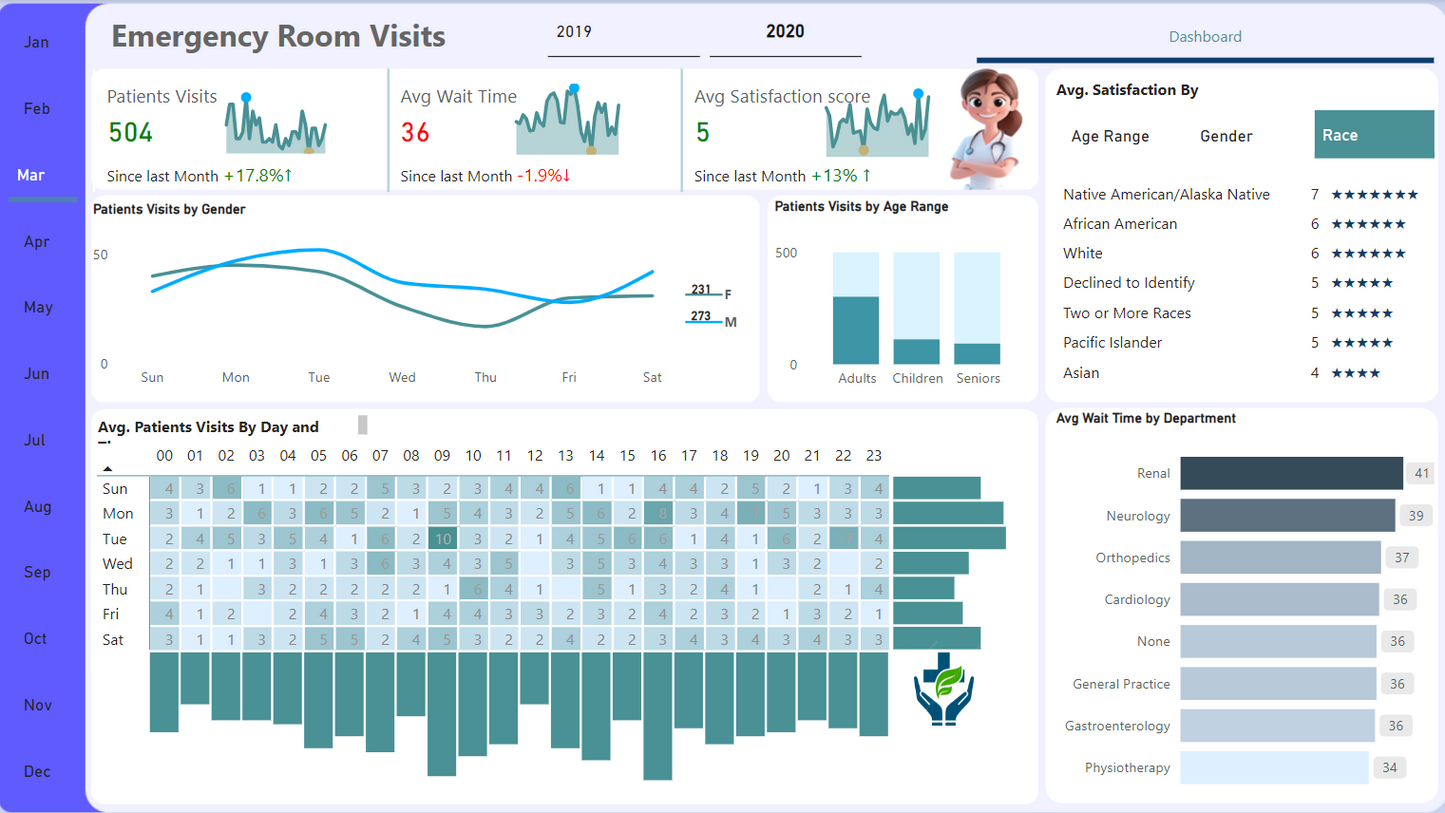
Task: Click the Renal department wait time bar
Action: (x=1291, y=473)
